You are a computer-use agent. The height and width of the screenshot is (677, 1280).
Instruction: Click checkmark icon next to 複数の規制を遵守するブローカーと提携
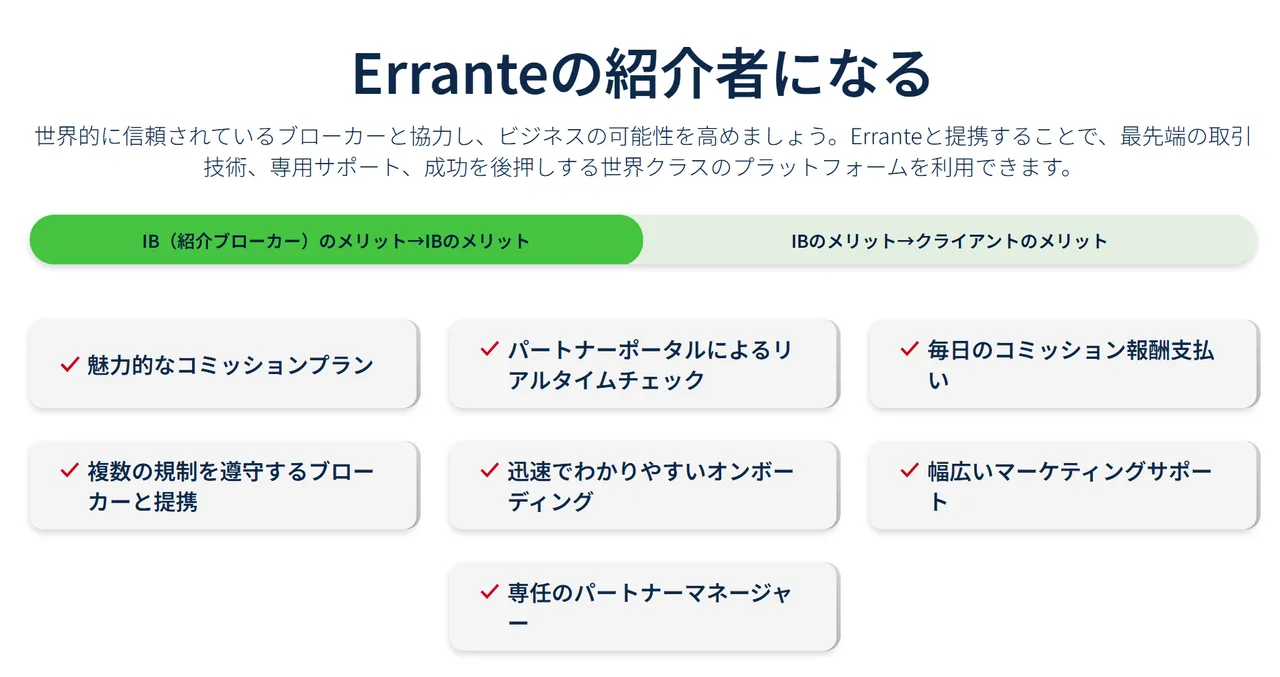pos(69,470)
